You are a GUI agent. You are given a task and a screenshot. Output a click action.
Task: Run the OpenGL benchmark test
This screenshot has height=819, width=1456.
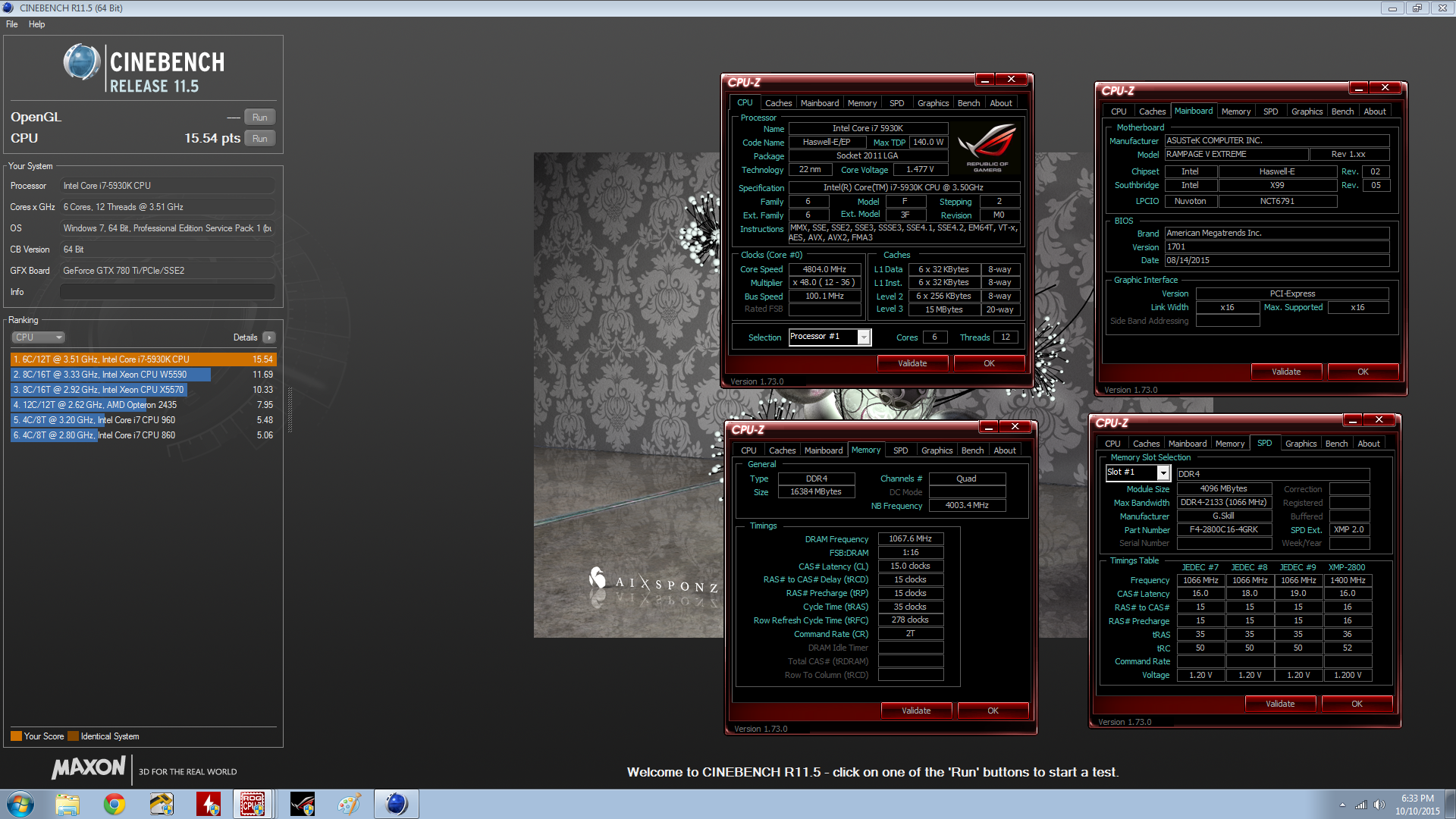260,118
